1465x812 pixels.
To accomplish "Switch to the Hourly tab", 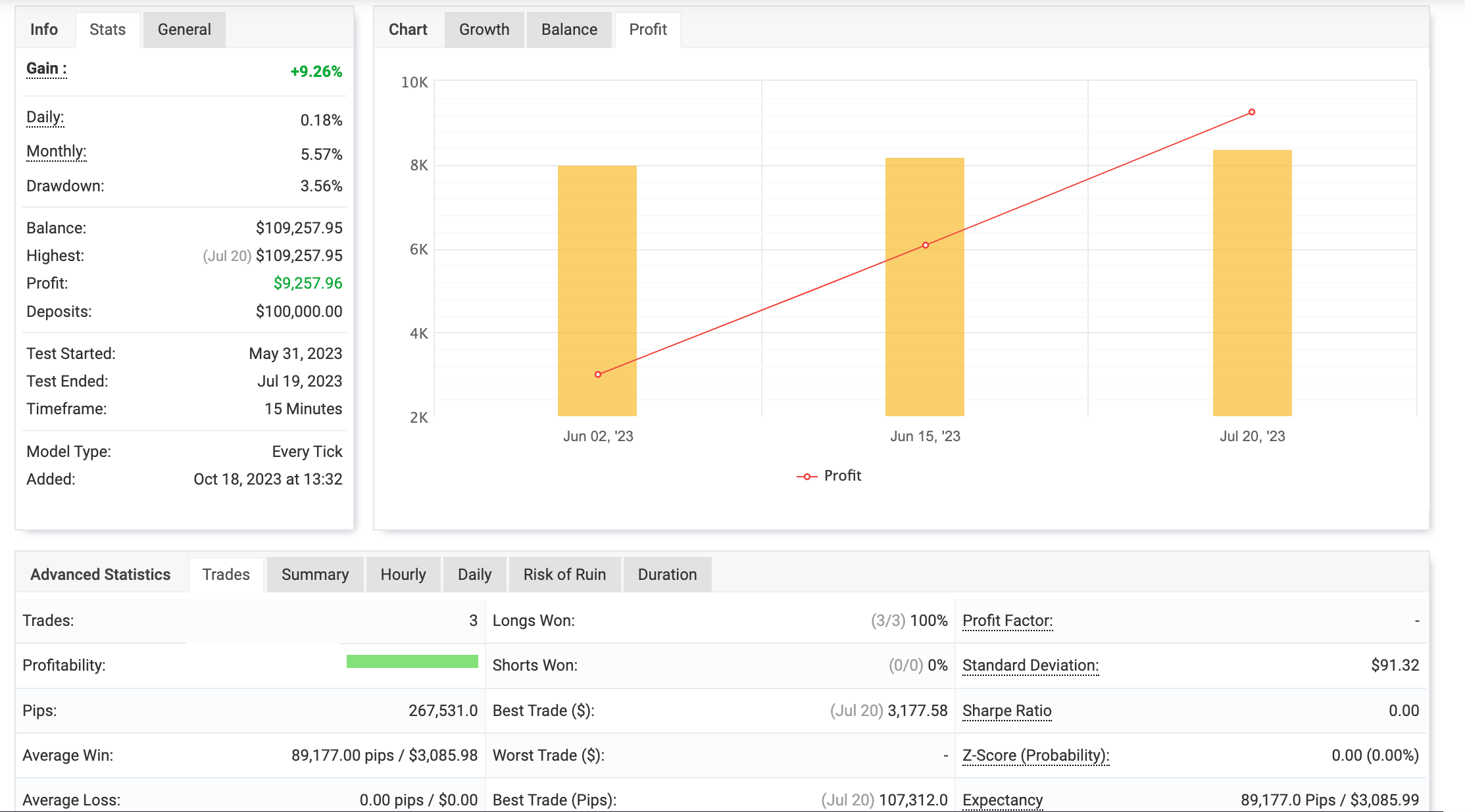I will (x=403, y=575).
